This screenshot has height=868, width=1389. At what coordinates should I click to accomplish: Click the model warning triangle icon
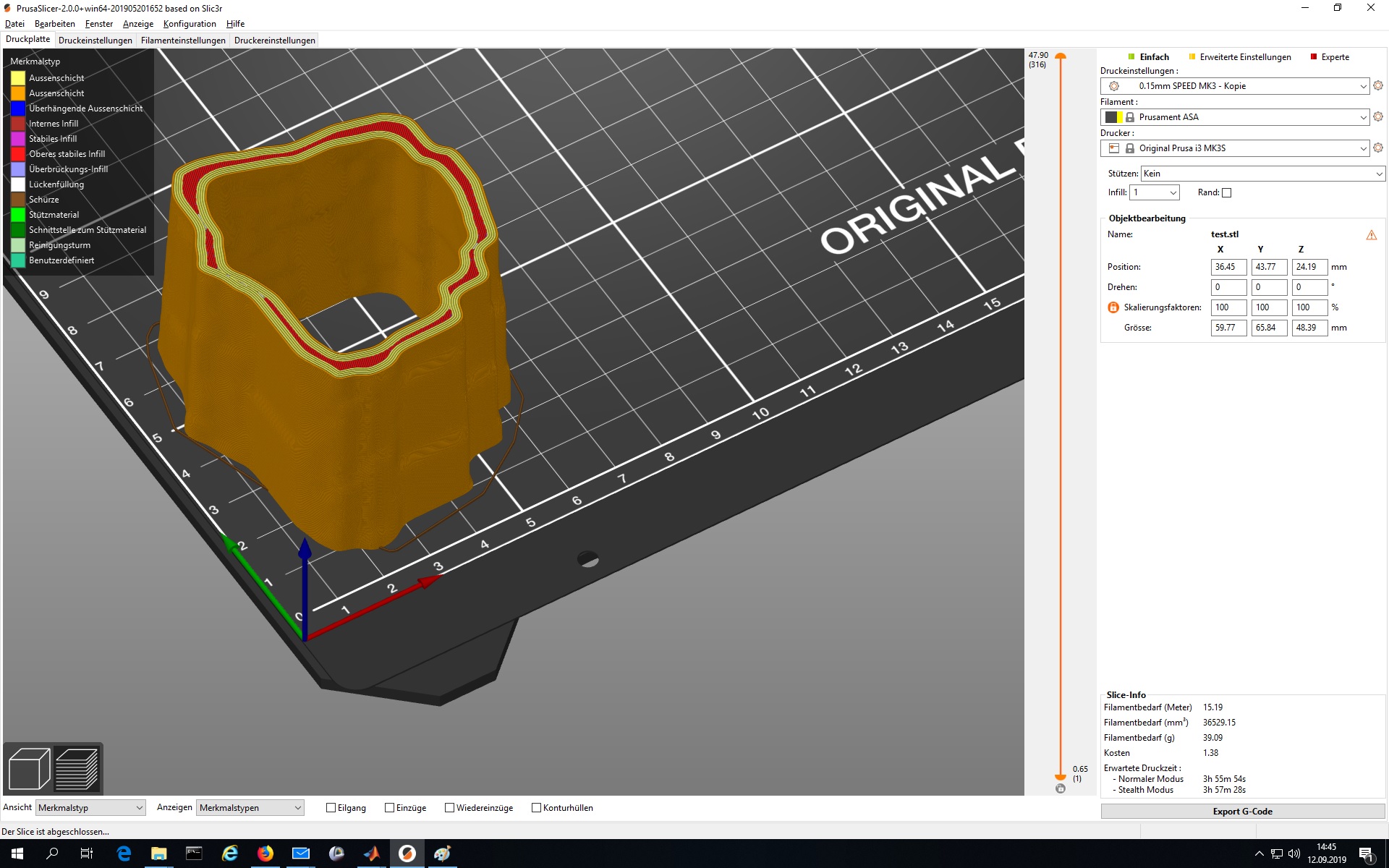1371,235
